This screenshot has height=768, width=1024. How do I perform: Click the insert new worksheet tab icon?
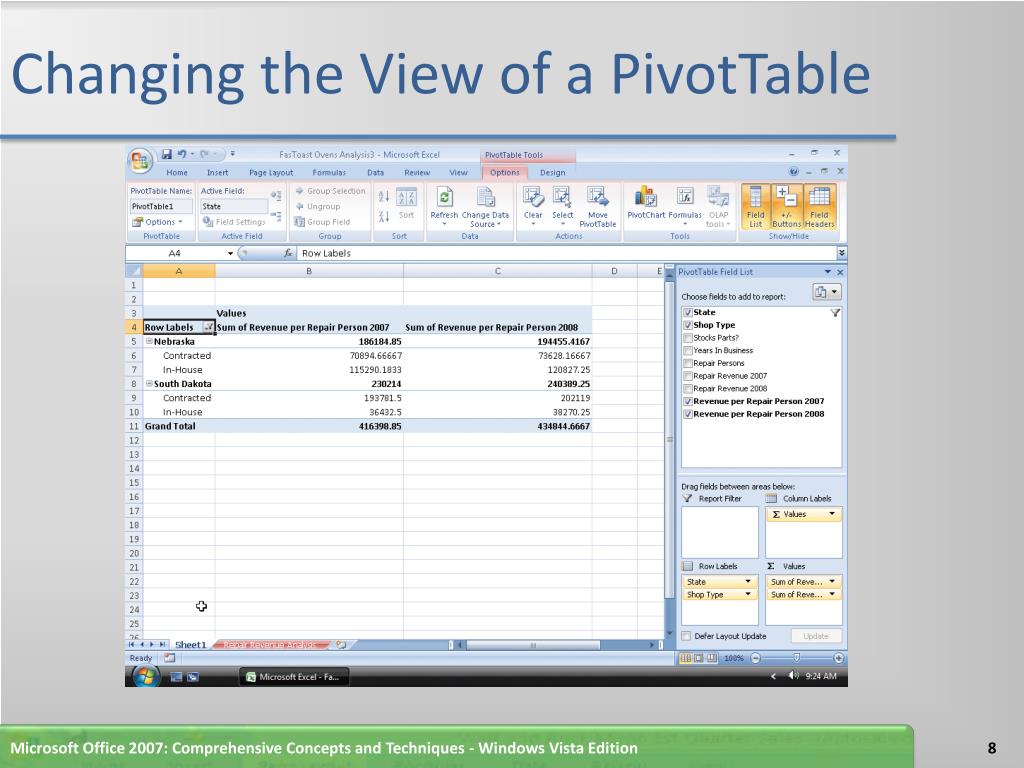[341, 645]
